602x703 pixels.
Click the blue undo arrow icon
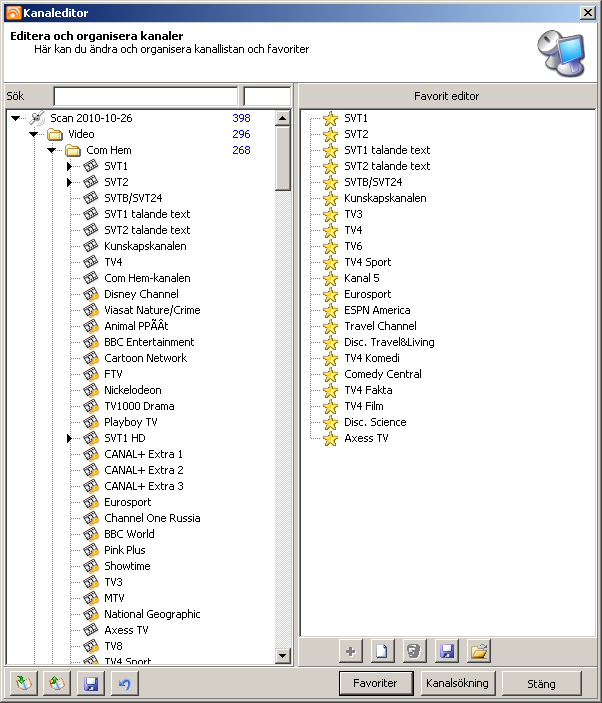pos(124,683)
